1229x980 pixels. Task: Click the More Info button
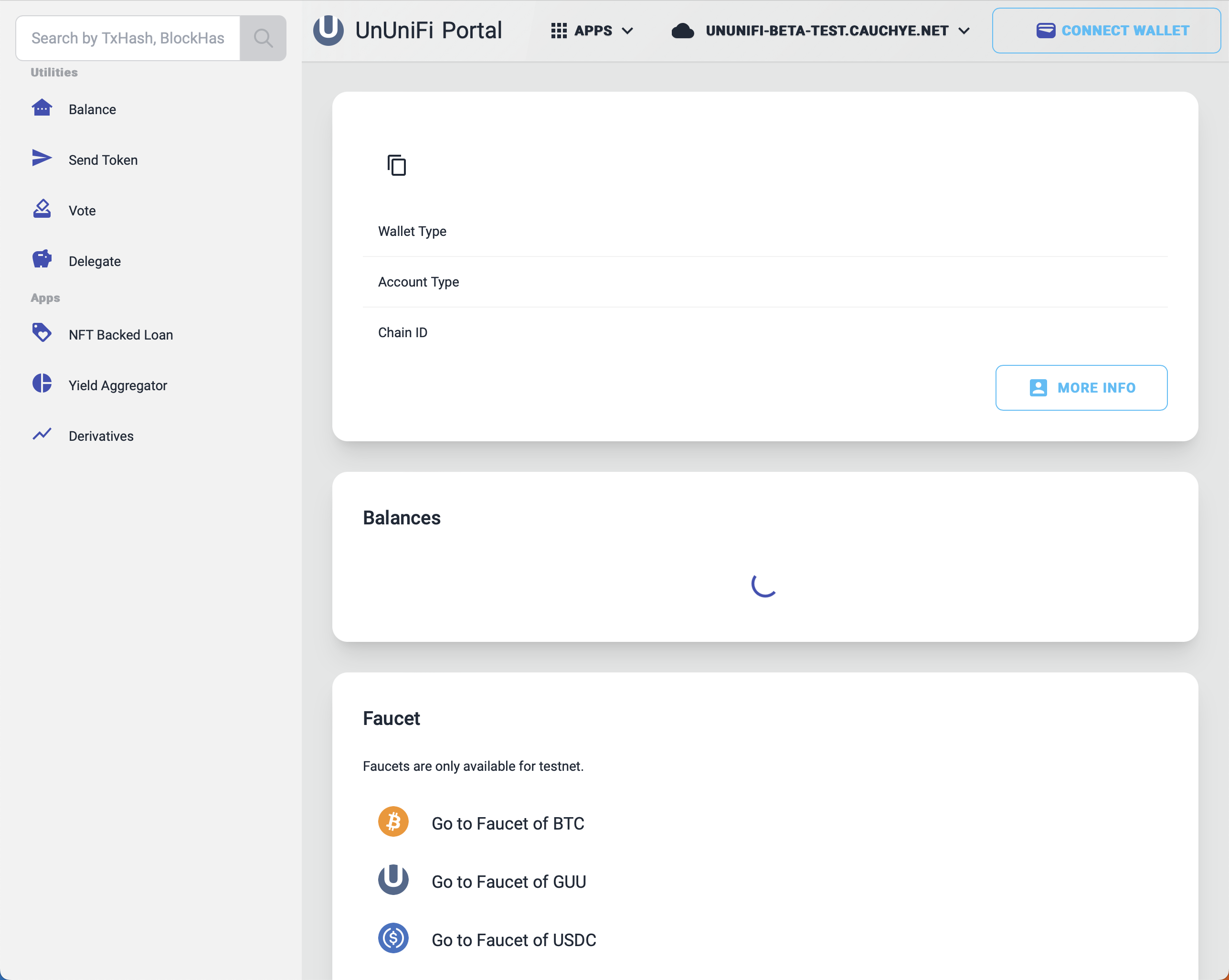1081,388
